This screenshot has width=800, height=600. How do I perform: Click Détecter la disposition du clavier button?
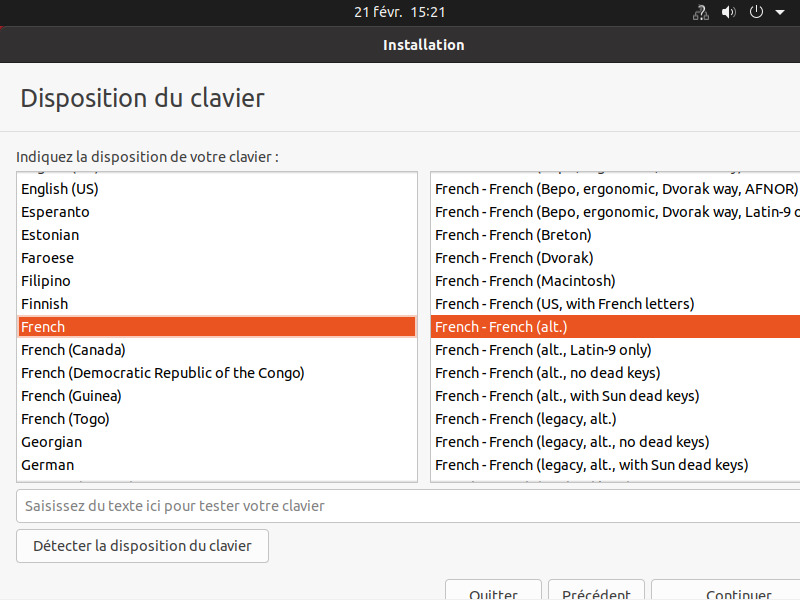coord(142,546)
